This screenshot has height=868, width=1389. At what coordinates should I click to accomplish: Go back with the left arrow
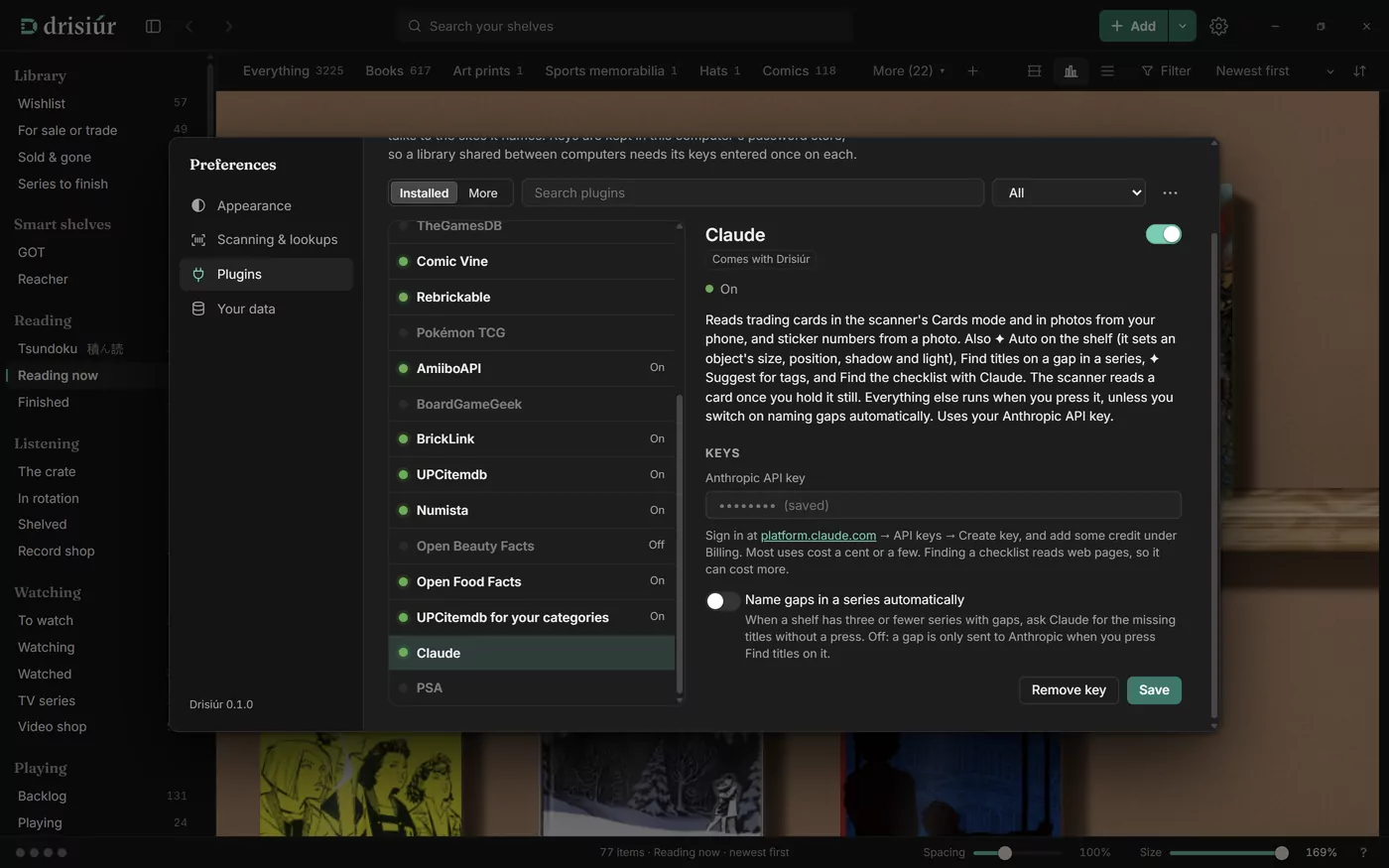[x=189, y=26]
